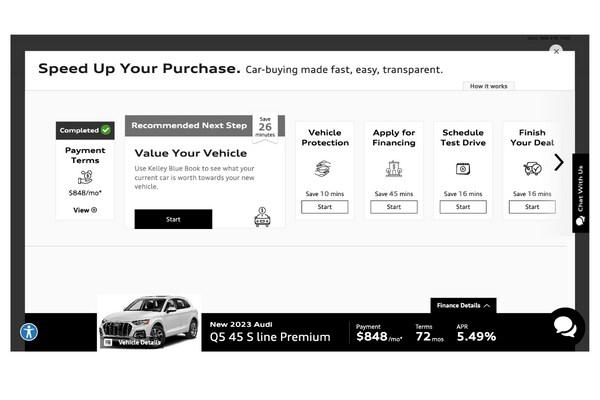Open the accessibility options icon

point(29,332)
